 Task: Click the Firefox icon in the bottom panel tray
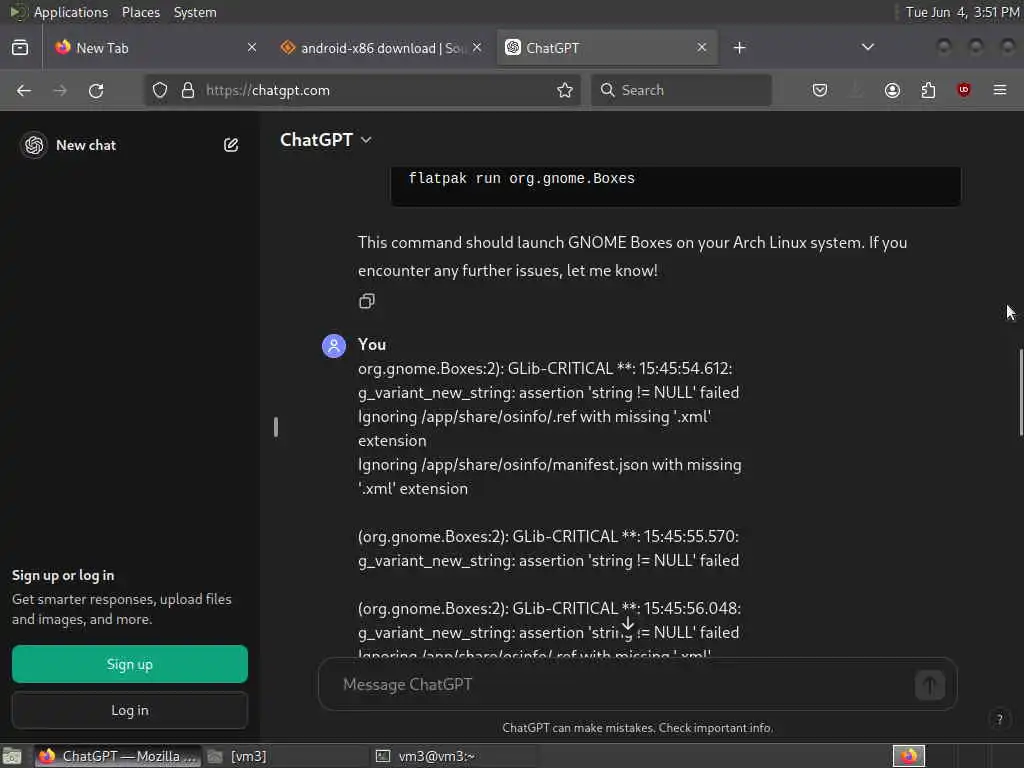[x=908, y=756]
